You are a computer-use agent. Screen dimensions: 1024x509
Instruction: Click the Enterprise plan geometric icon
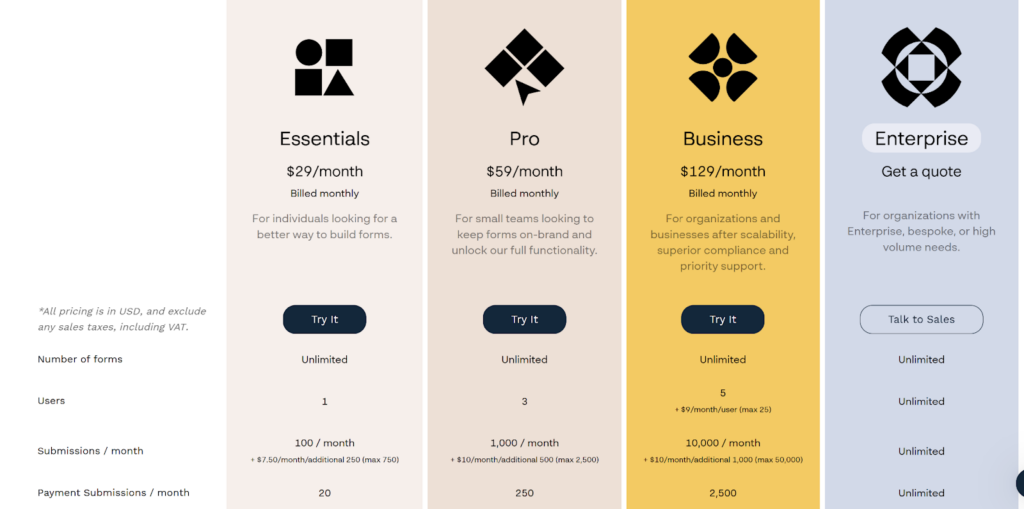(921, 67)
